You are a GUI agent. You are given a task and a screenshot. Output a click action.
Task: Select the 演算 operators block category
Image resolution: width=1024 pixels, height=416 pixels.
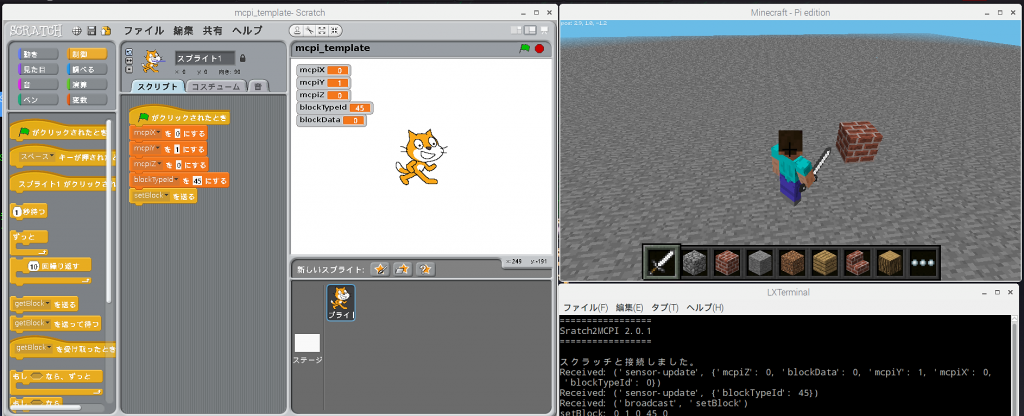pos(88,84)
